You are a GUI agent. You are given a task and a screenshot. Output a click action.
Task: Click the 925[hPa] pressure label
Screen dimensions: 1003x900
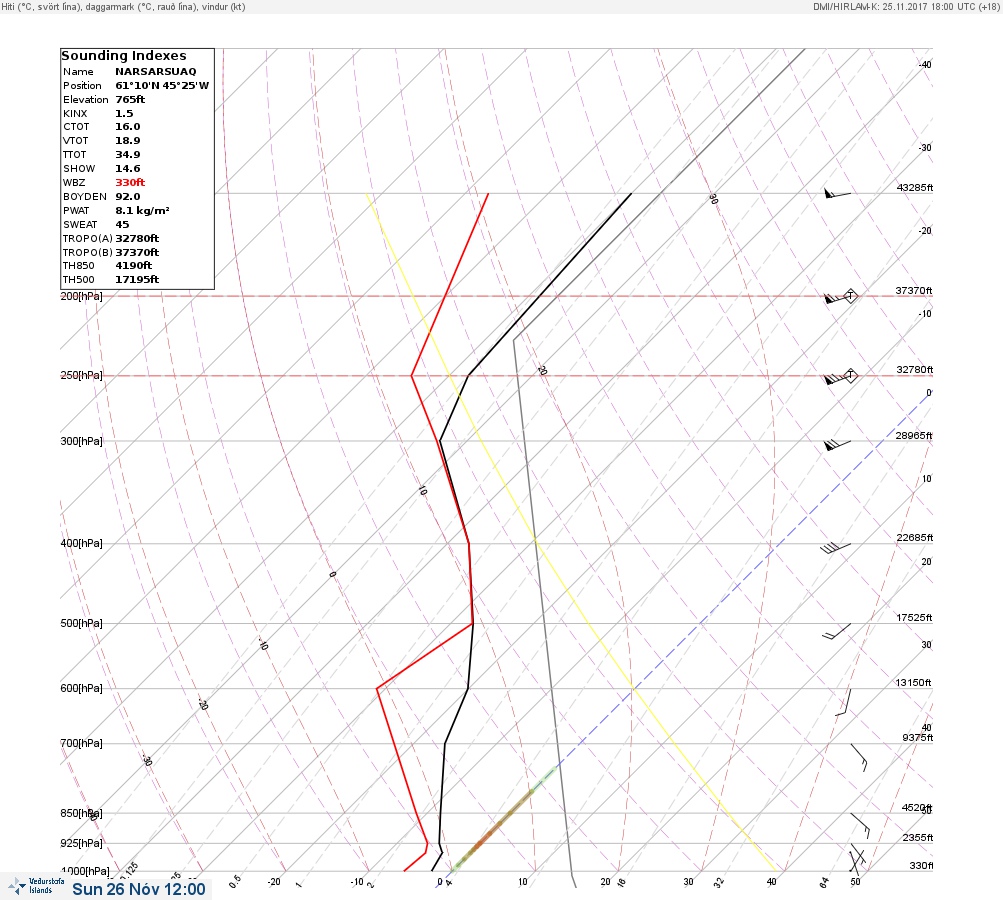[81, 843]
